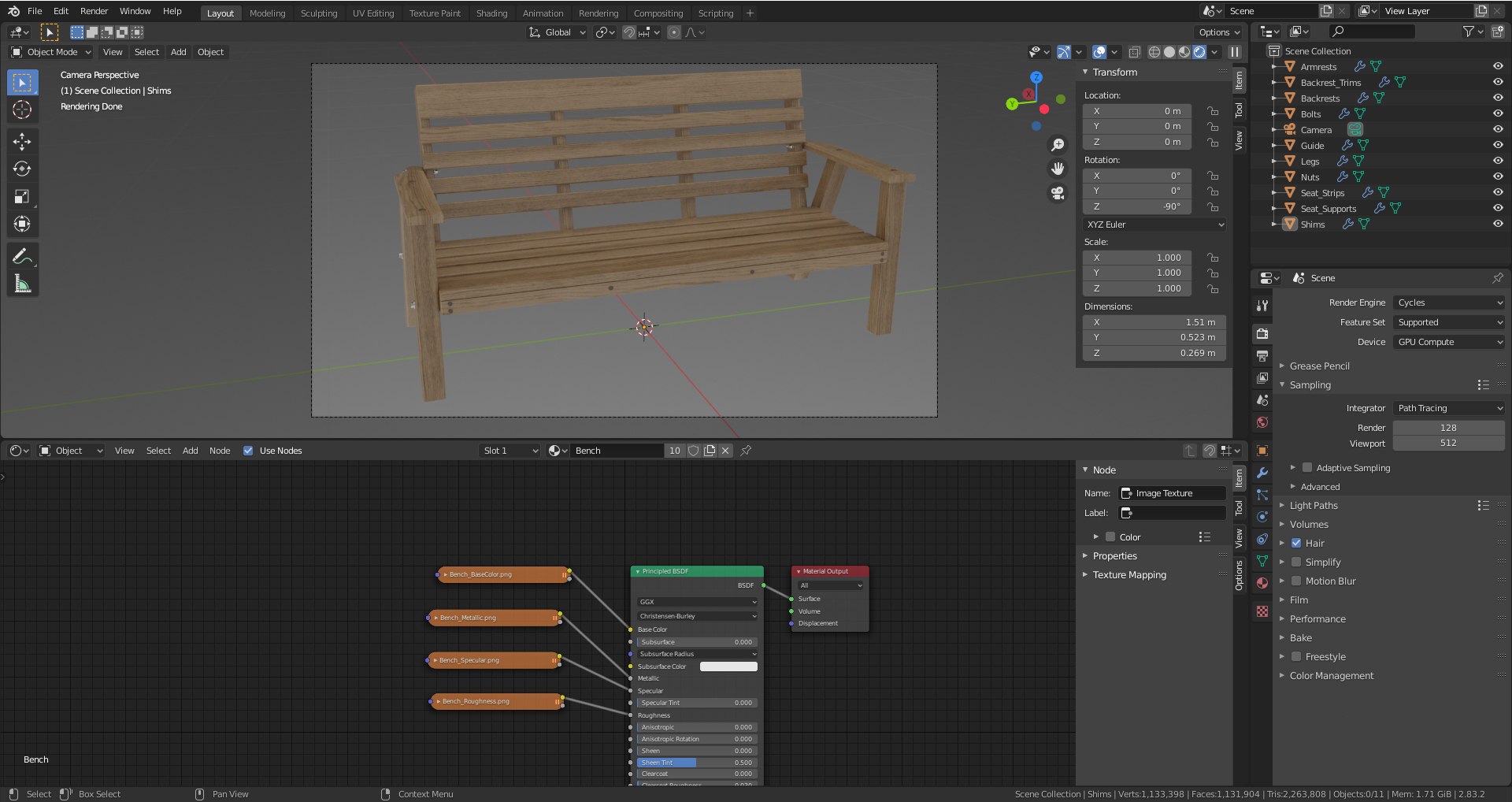
Task: Enable the Motion Blur checkbox
Action: click(x=1296, y=581)
